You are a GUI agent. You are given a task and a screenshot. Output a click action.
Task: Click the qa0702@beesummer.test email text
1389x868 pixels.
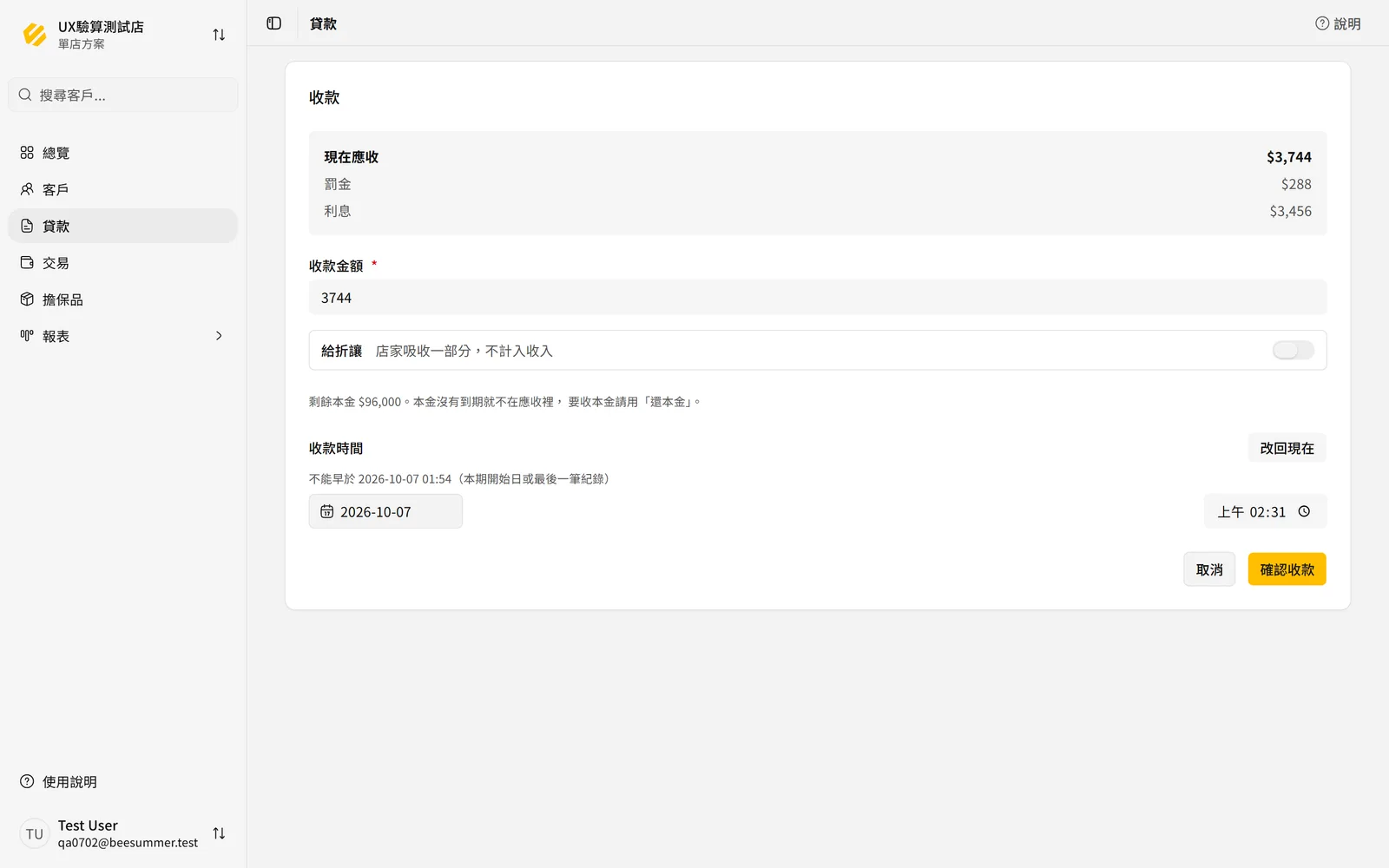click(128, 842)
